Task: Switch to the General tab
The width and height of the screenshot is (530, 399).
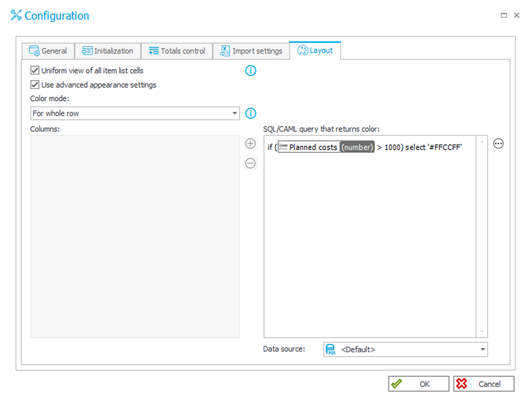Action: coord(48,51)
